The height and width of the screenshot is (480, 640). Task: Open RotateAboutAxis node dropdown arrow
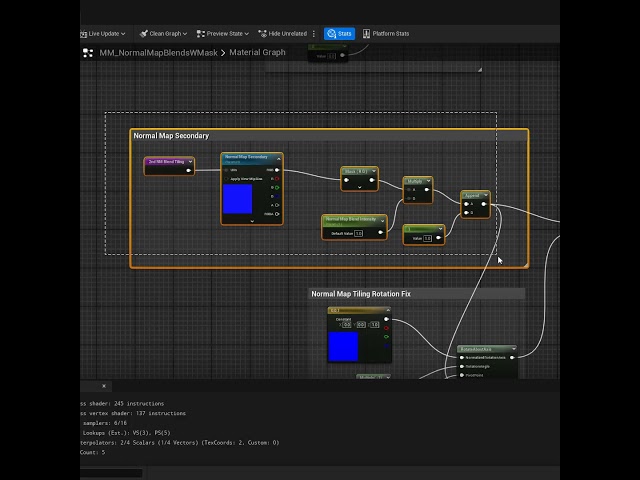[513, 349]
